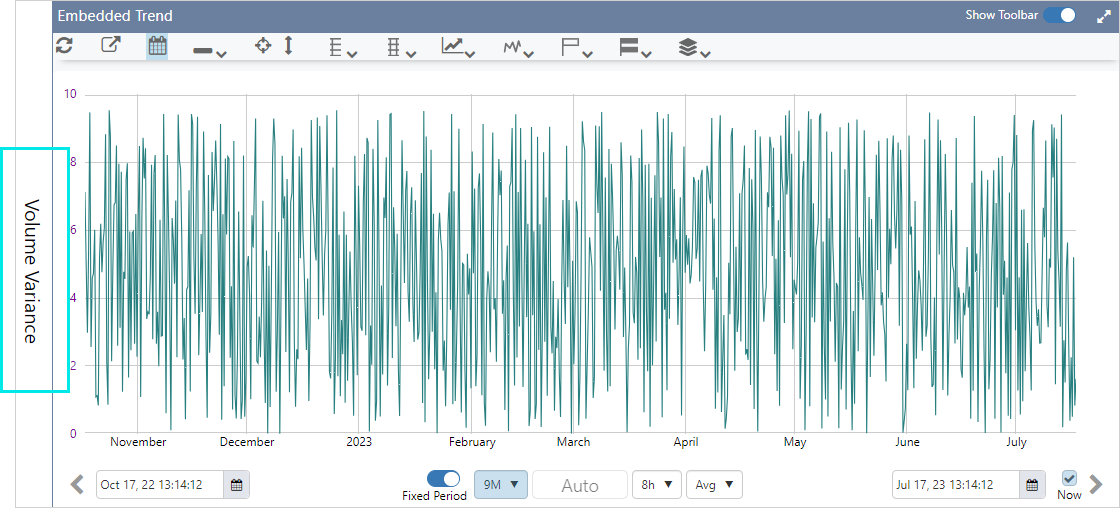This screenshot has width=1120, height=508.
Task: Go to previous time period arrow
Action: (78, 485)
